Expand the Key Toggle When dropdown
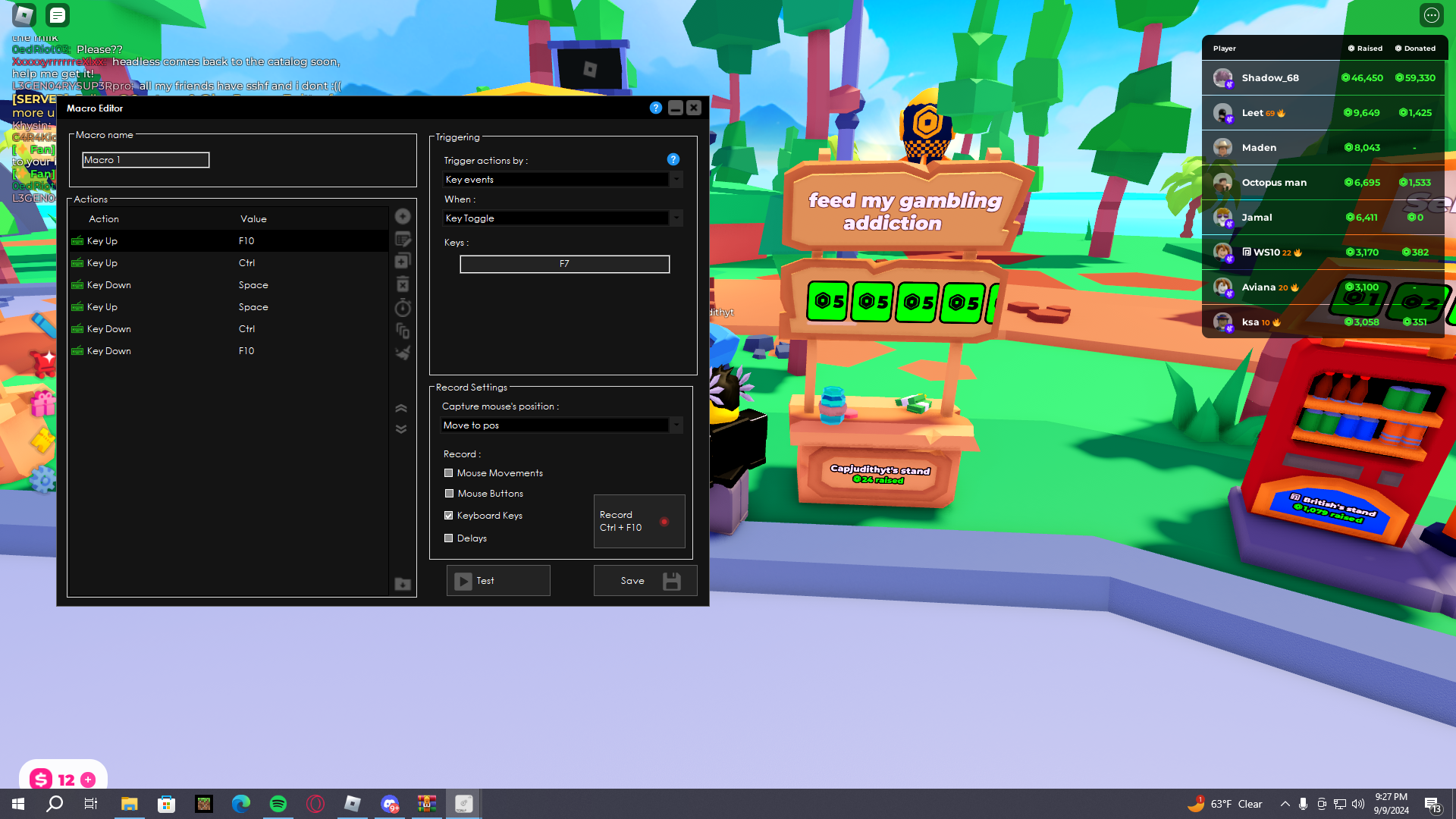This screenshot has width=1456, height=819. tap(562, 218)
